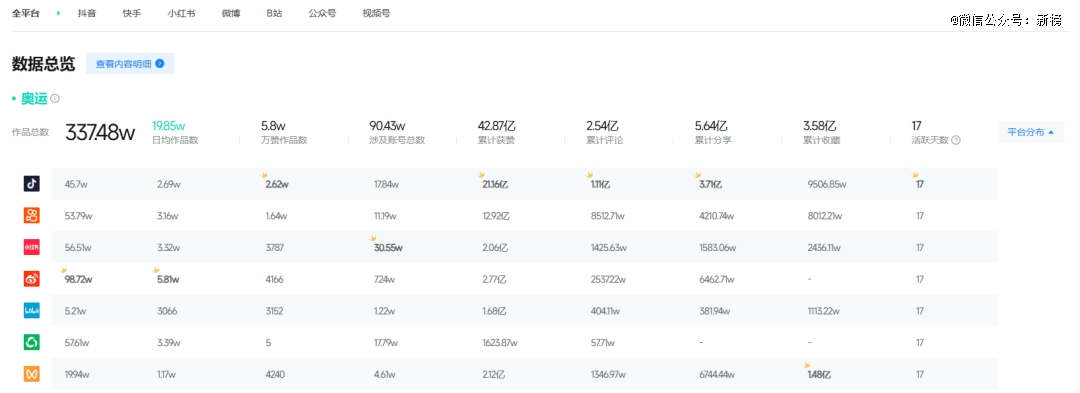Image resolution: width=1080 pixels, height=393 pixels.
Task: Click the Weibo platform icon
Action: tap(32, 279)
